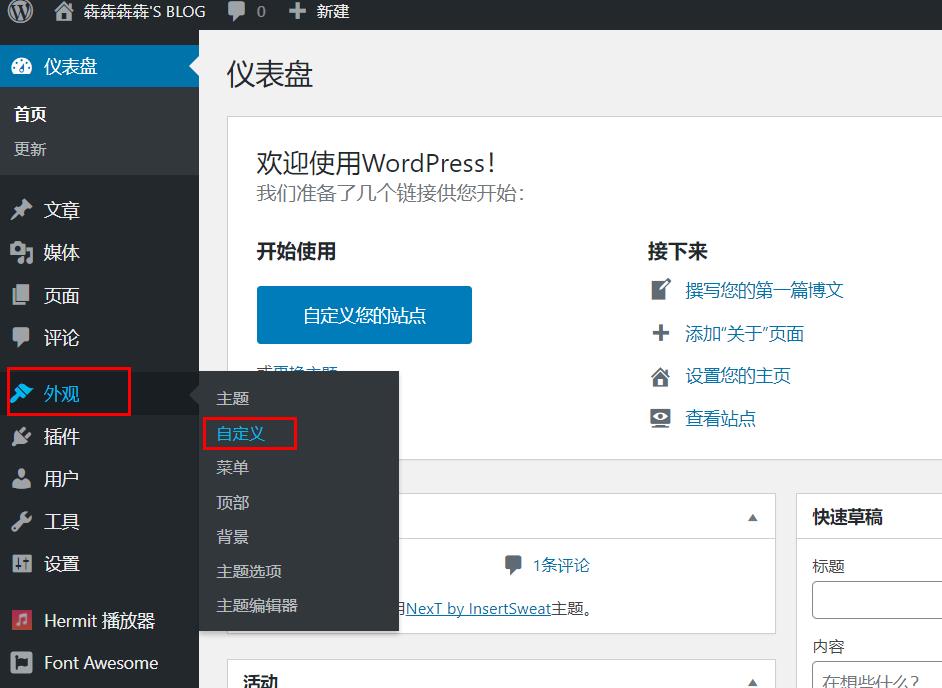The width and height of the screenshot is (942, 688).
Task: Click the 快速草稿 panel heading
Action: point(848,517)
